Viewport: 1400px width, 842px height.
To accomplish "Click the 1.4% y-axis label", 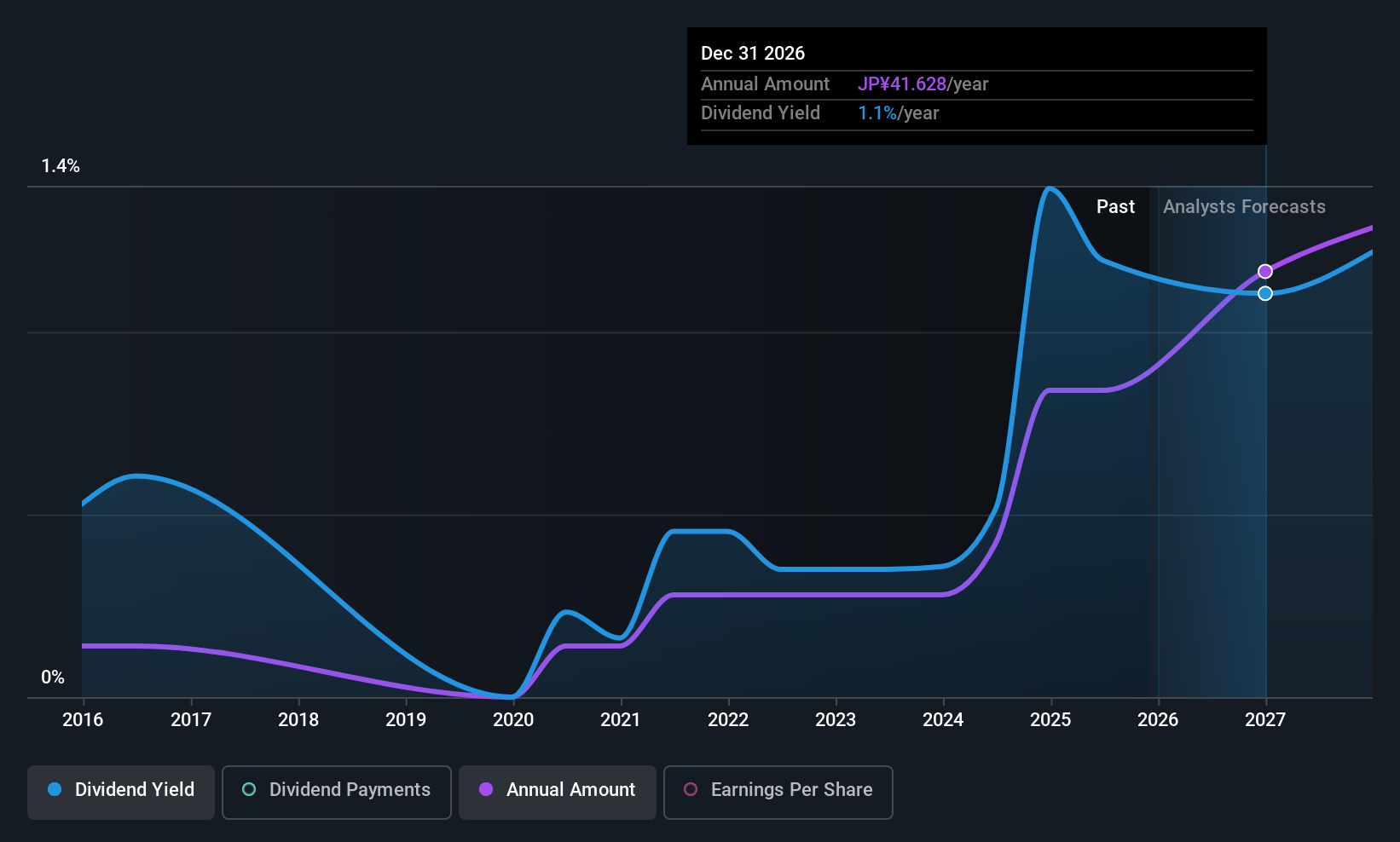I will [61, 165].
